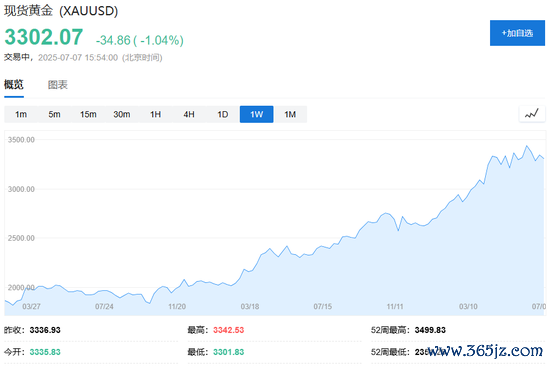Open the 概览 overview tab

tap(14, 85)
